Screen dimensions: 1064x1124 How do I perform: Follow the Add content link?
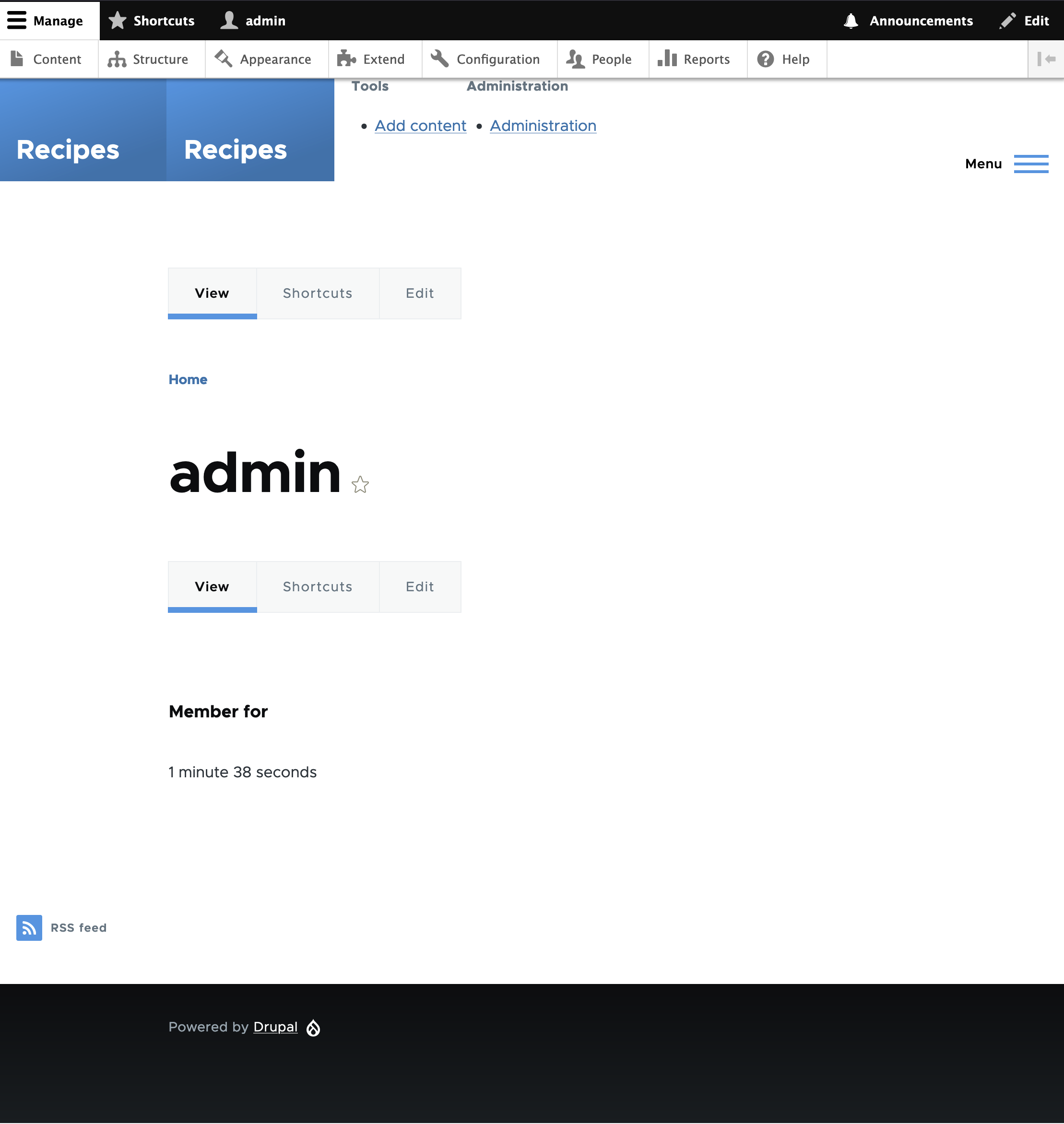point(420,125)
